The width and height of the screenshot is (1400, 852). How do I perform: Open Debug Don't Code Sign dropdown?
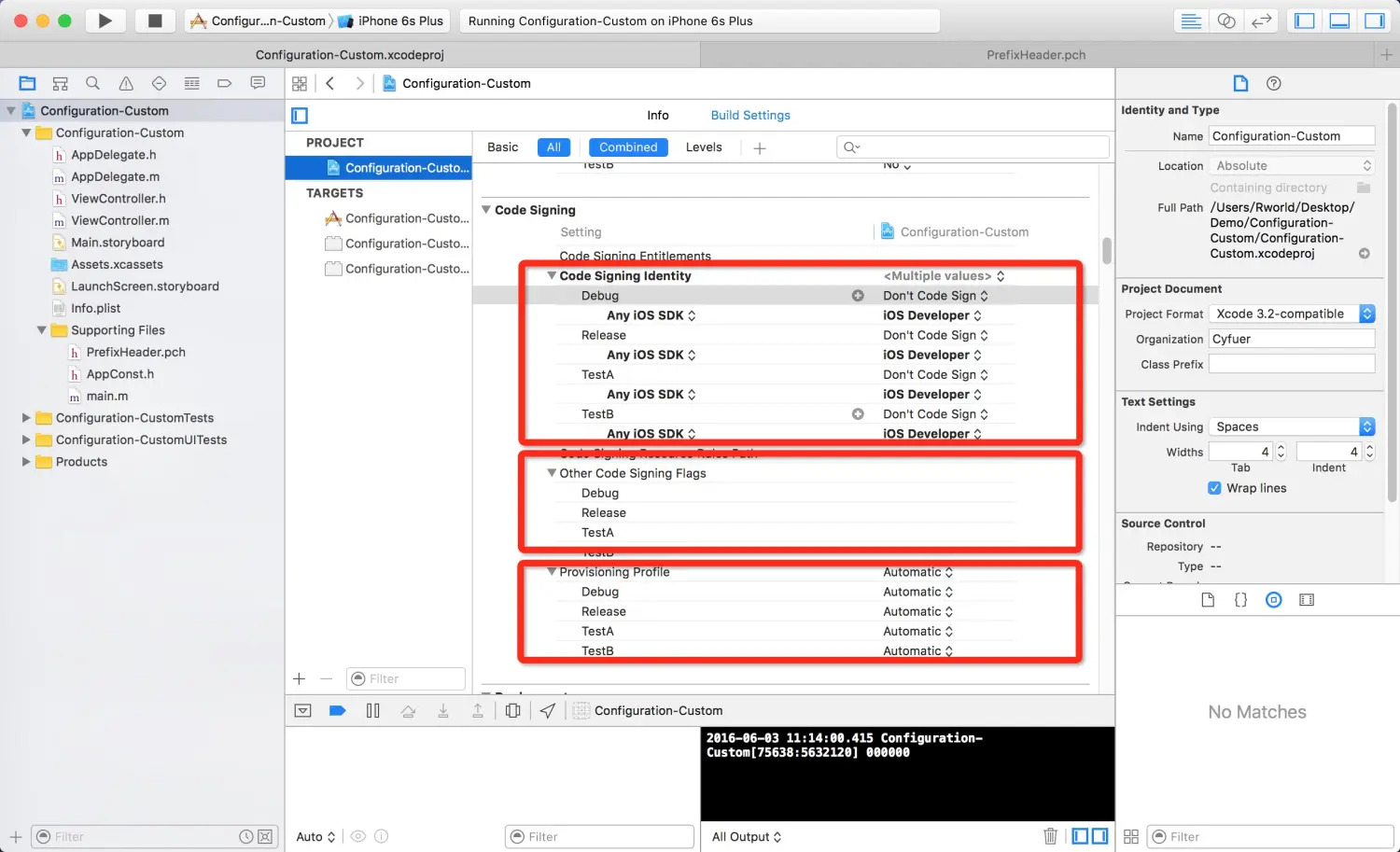pyautogui.click(x=935, y=296)
